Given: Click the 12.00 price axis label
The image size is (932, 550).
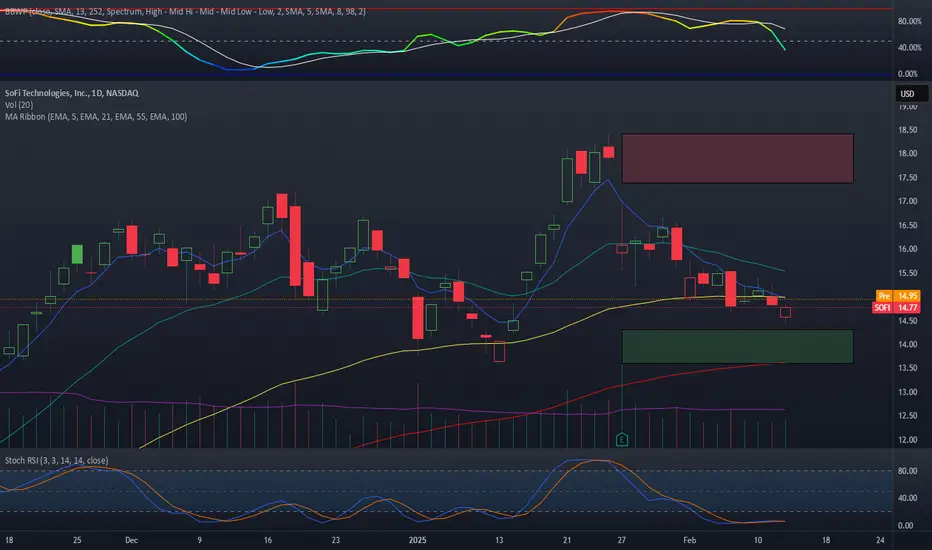Looking at the screenshot, I should [908, 440].
